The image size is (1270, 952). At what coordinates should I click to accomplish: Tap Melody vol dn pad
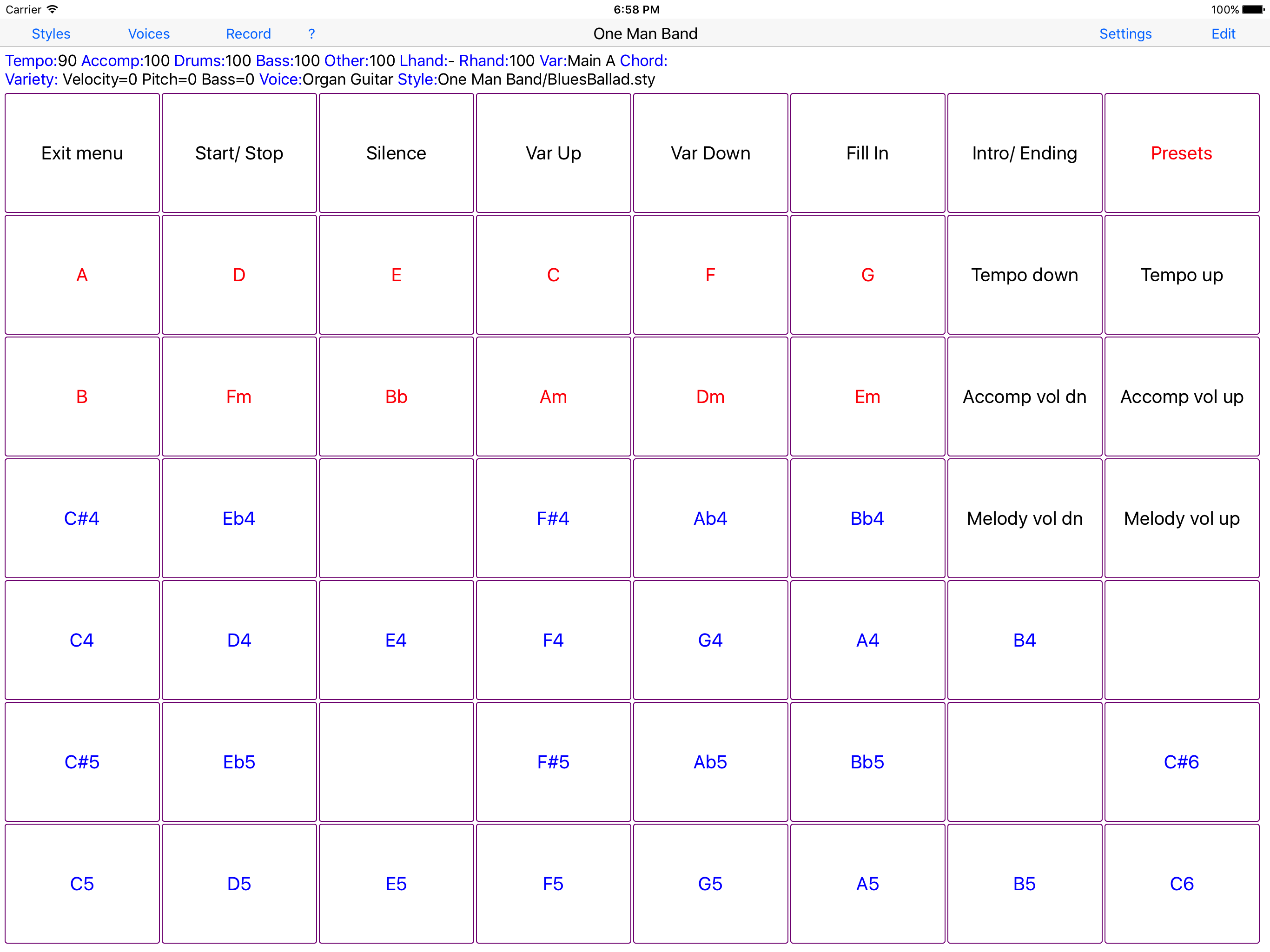tap(1025, 518)
